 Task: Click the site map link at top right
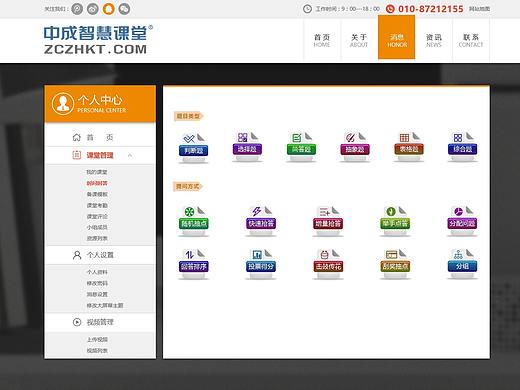479,9
